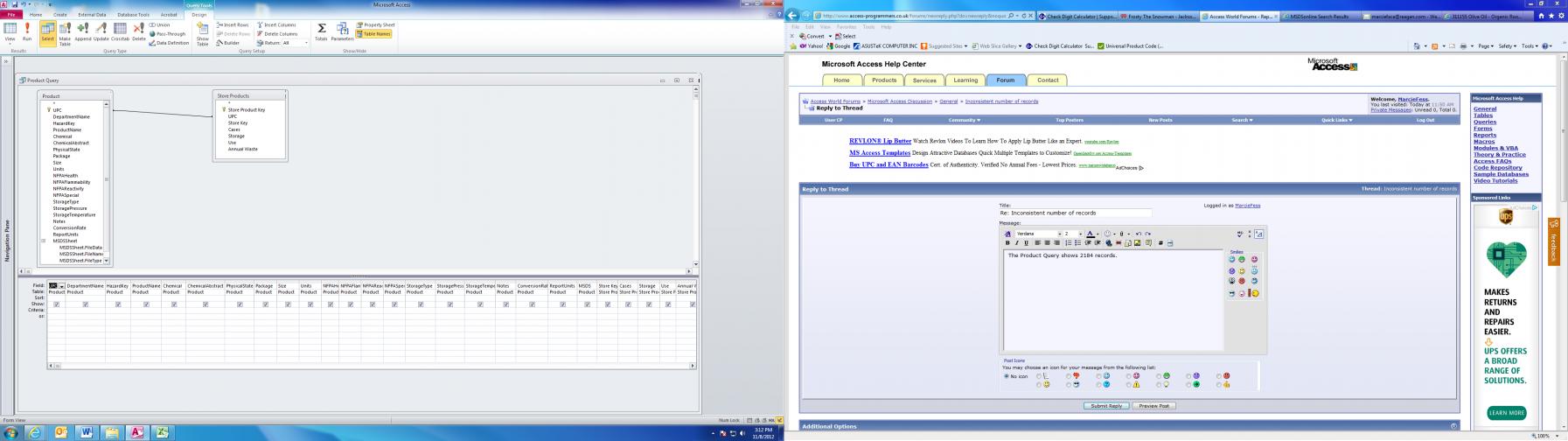The height and width of the screenshot is (441, 1568).
Task: Switch to the Home ribbon tab
Action: (x=36, y=15)
